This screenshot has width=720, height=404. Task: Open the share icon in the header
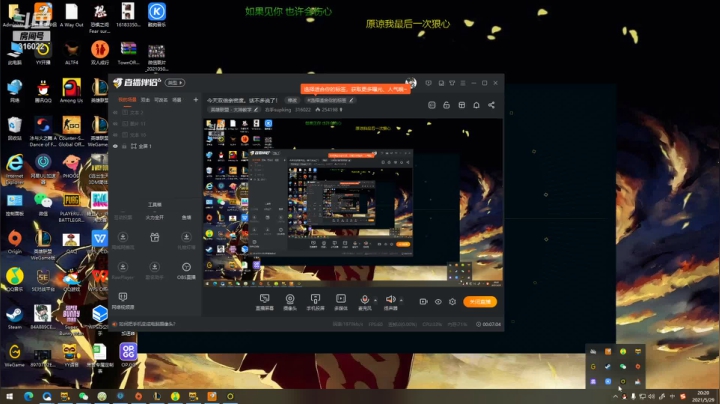coord(491,105)
